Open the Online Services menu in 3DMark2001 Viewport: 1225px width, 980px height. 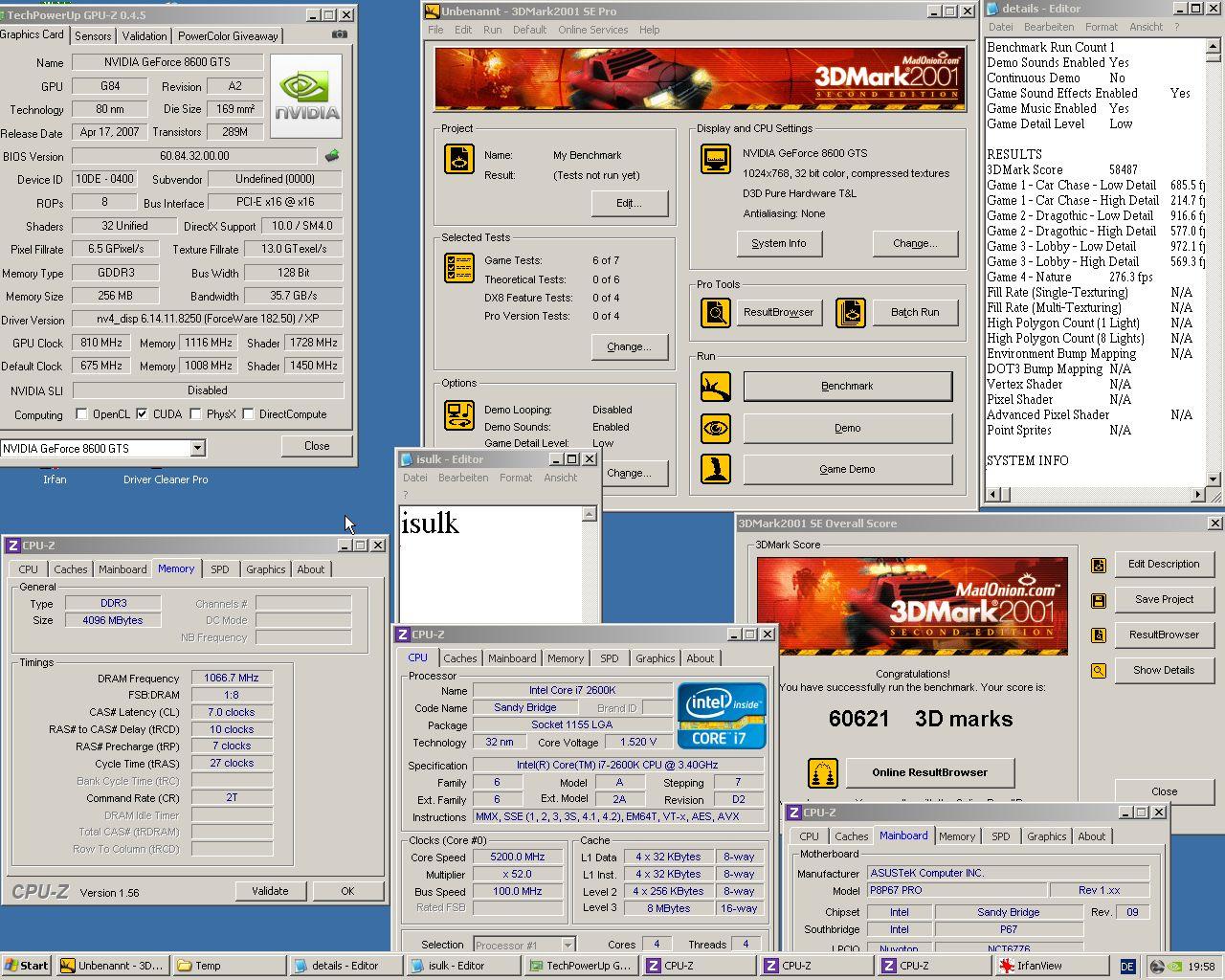click(593, 30)
